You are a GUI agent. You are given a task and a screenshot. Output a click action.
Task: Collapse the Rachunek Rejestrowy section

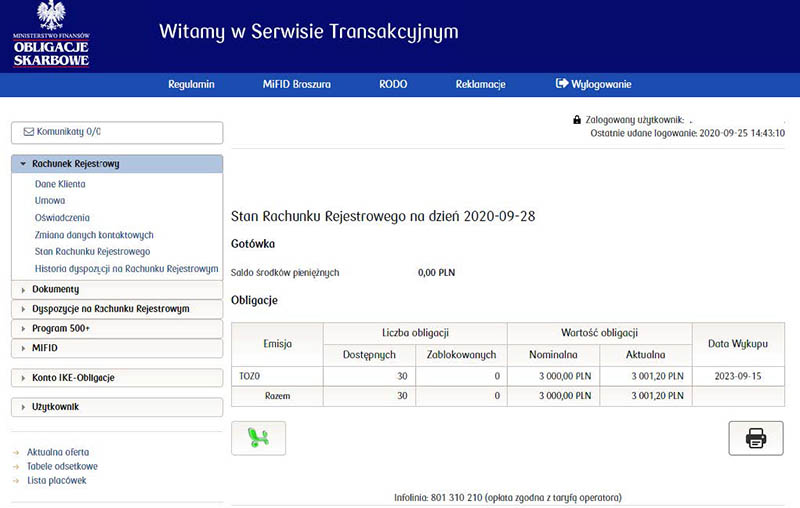point(116,164)
